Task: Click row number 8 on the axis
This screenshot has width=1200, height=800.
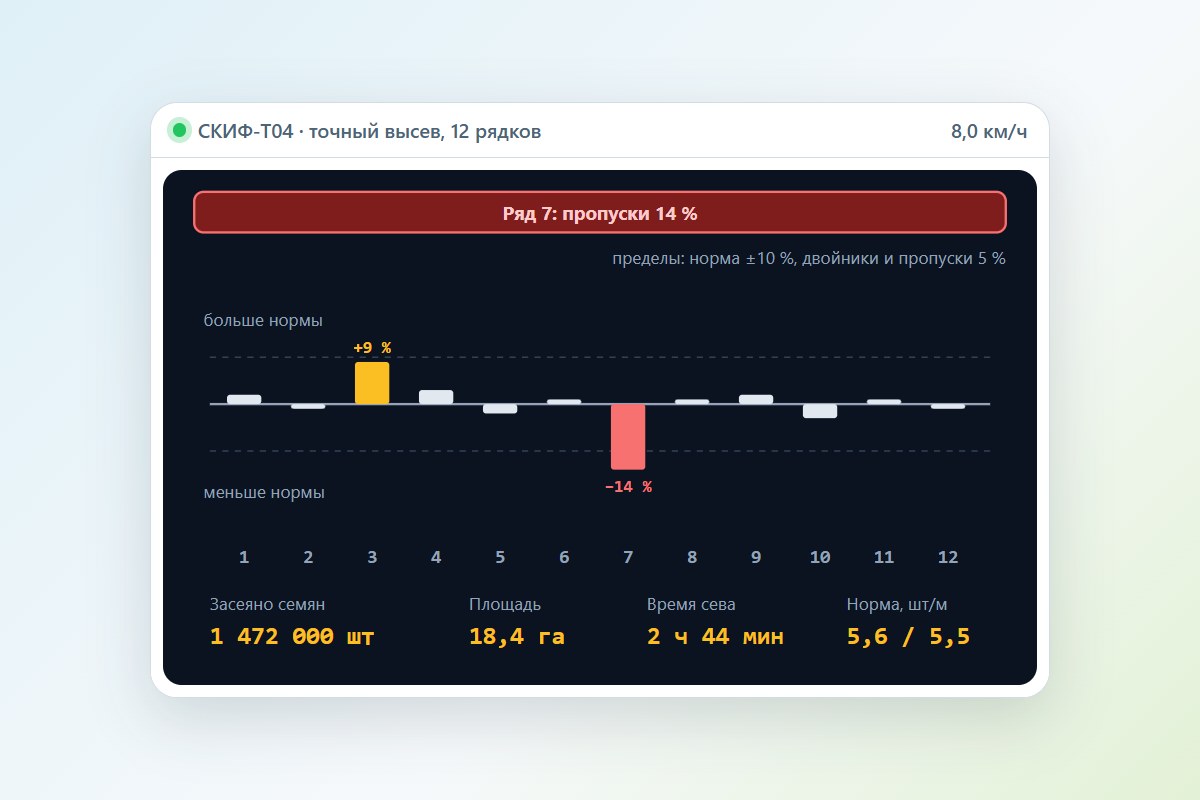Action: (692, 558)
